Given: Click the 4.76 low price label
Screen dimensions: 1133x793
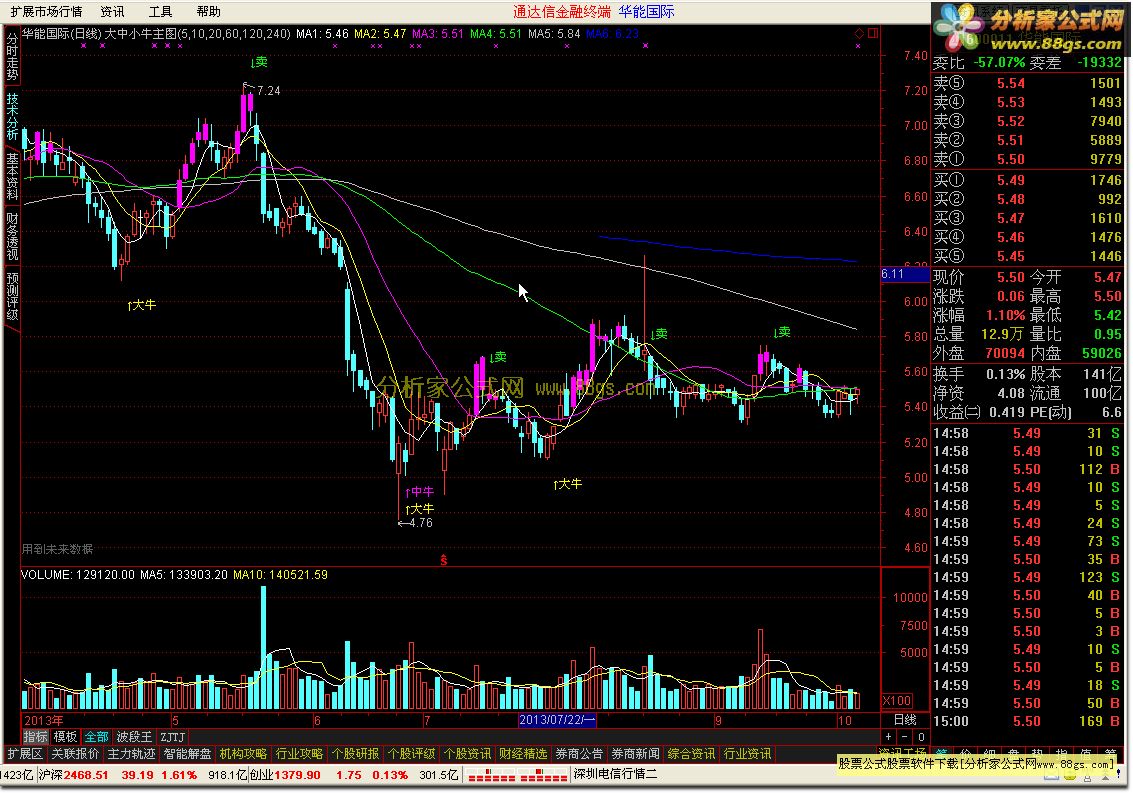Looking at the screenshot, I should tap(421, 523).
